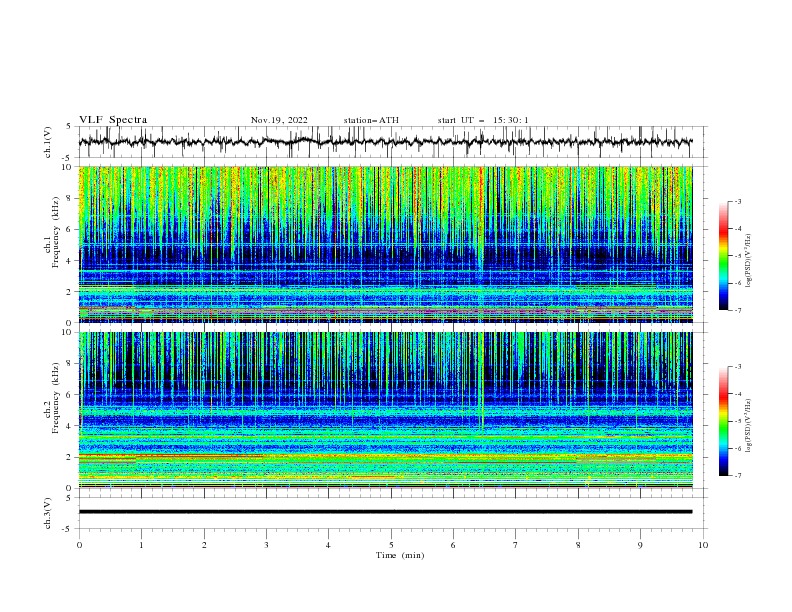Click the time axis tick label "2"
792x612 pixels.
(204, 545)
